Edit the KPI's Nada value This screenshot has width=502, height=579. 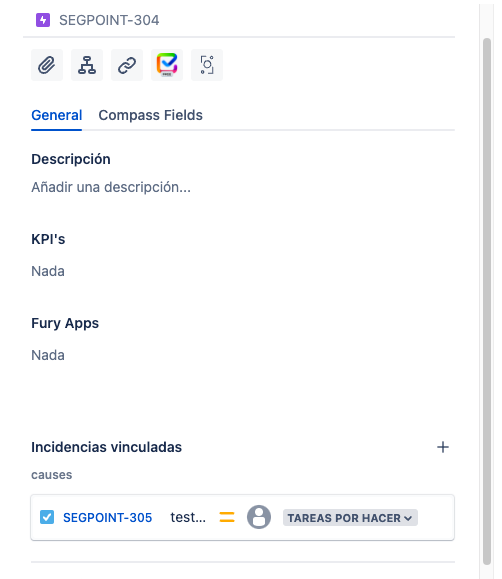[48, 271]
